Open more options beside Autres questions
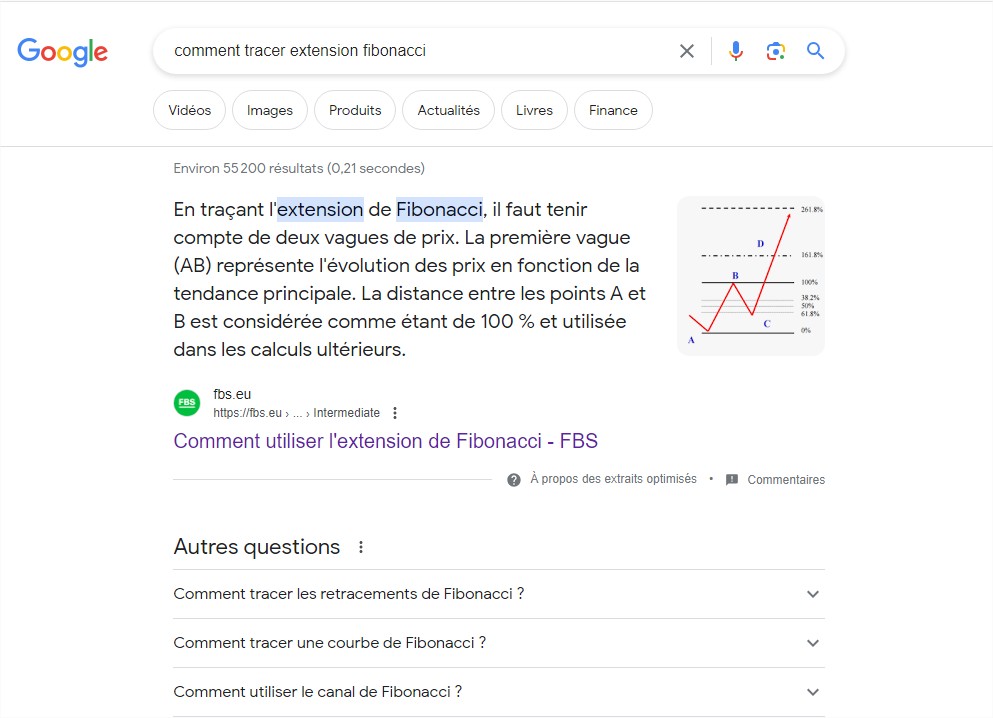Screen dimensions: 993x718 361,547
